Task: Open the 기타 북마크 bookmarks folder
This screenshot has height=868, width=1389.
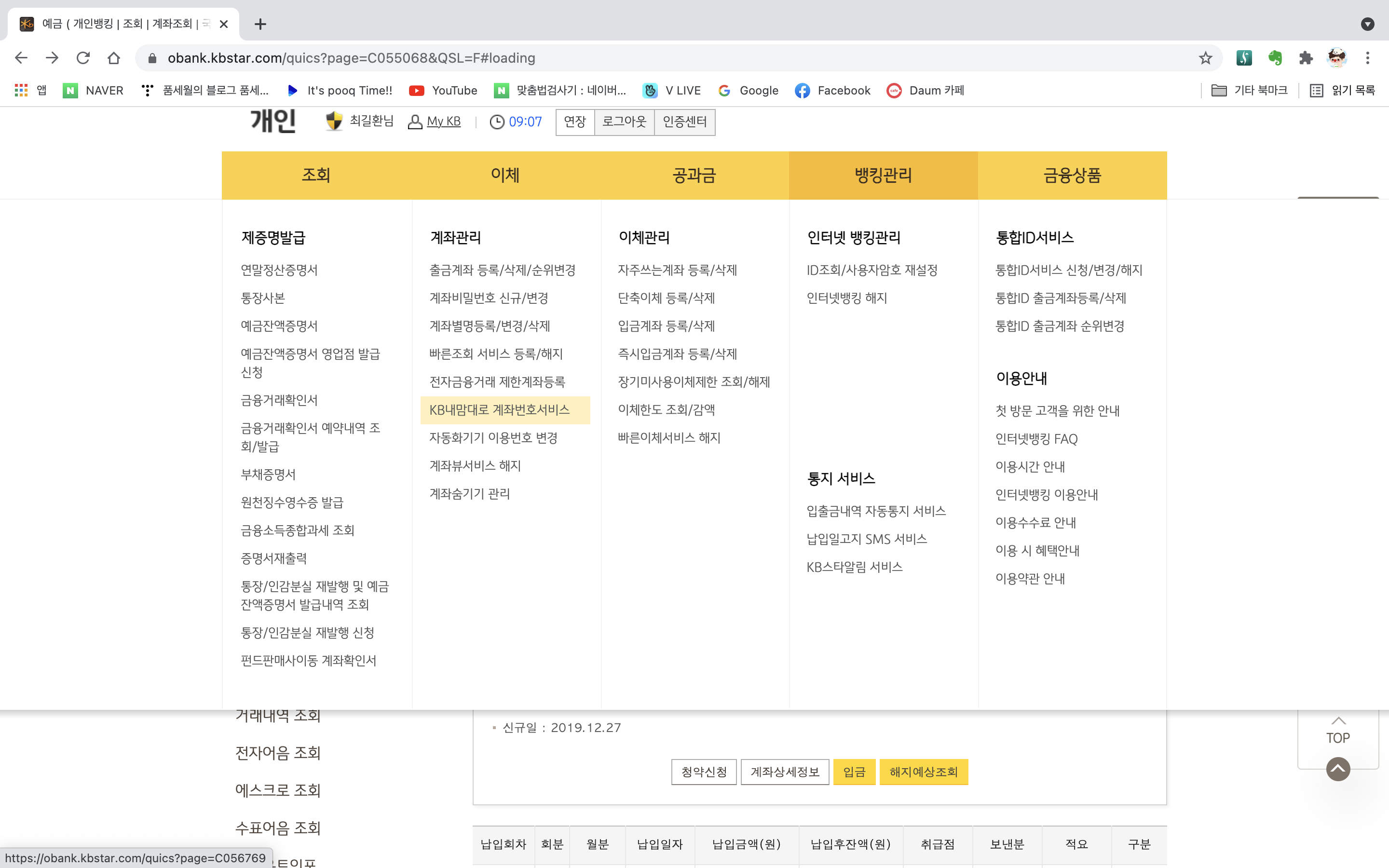Action: coord(1250,91)
